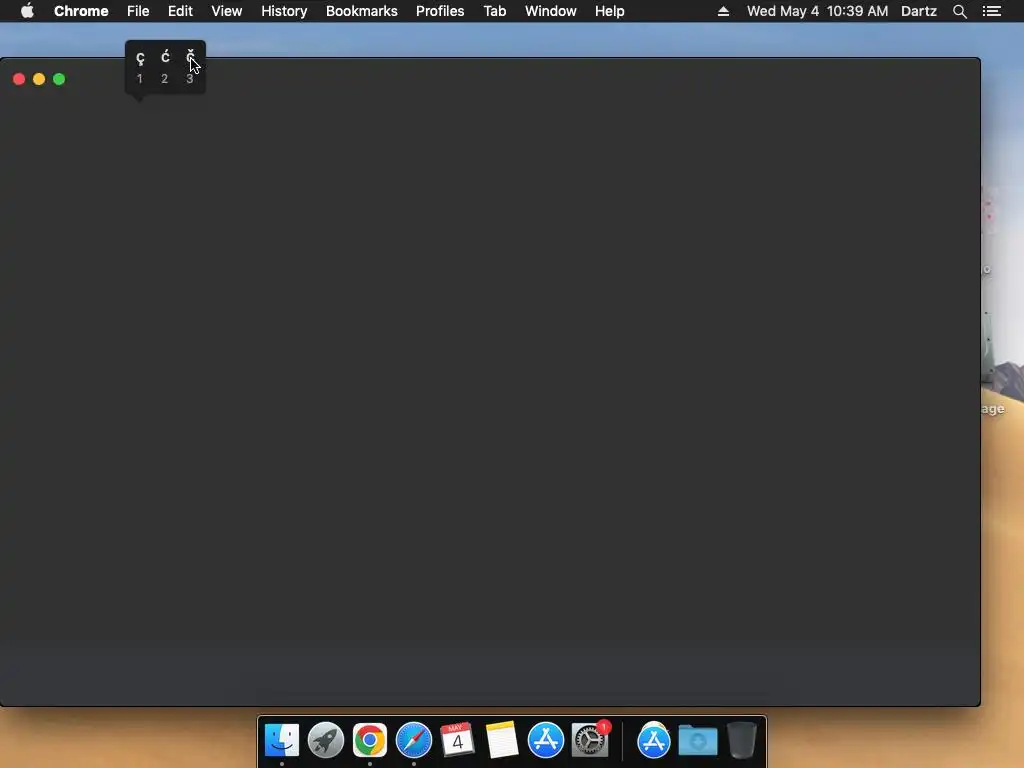Open the History menu
The height and width of the screenshot is (768, 1024).
click(284, 11)
